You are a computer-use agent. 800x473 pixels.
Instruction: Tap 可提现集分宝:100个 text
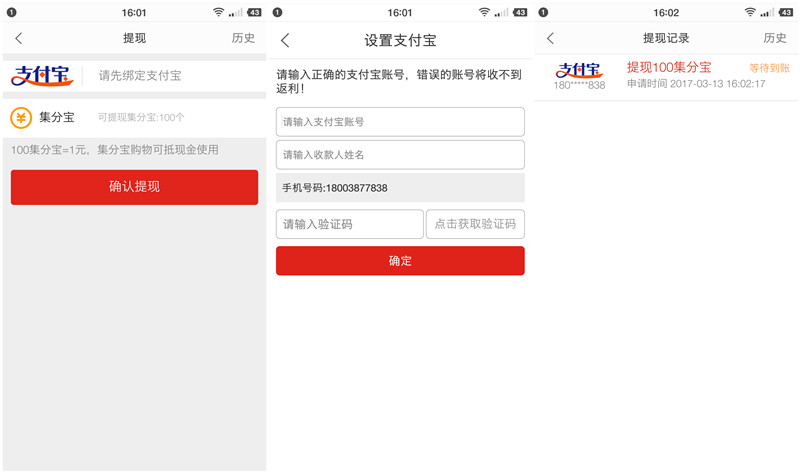(141, 117)
